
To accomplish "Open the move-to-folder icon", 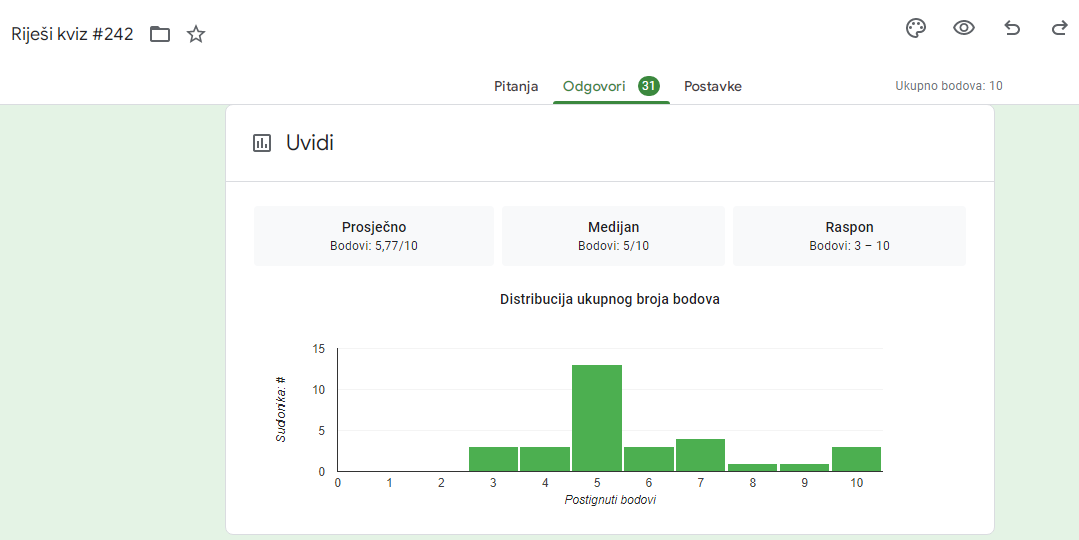I will 160,34.
